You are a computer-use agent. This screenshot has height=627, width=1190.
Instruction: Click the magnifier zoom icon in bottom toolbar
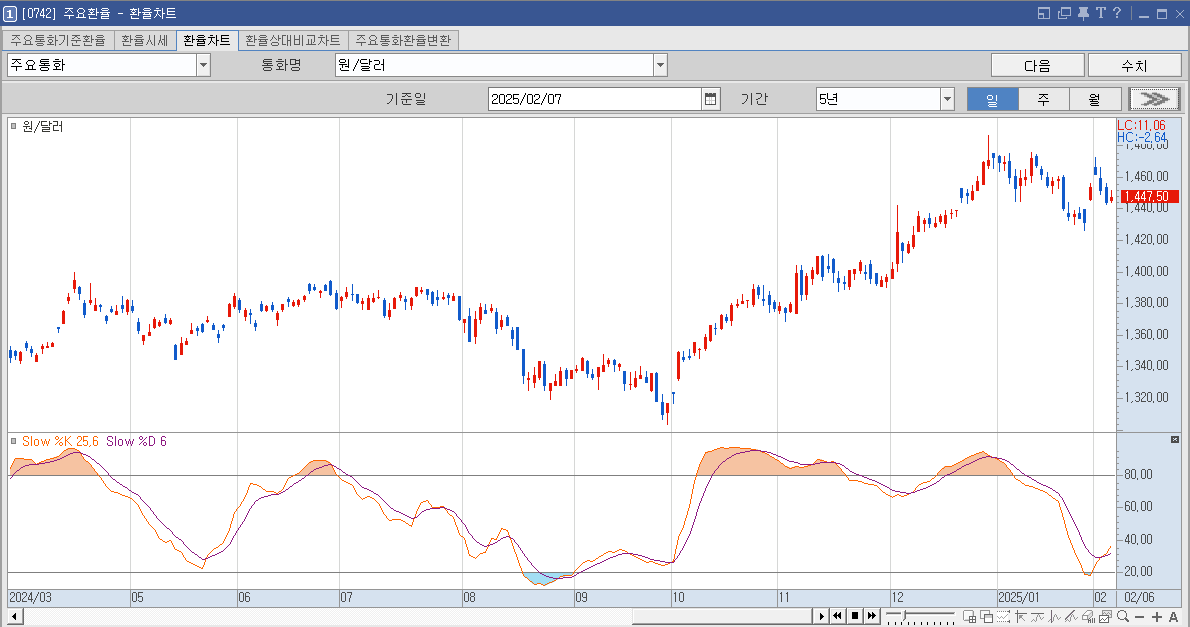tap(1122, 616)
